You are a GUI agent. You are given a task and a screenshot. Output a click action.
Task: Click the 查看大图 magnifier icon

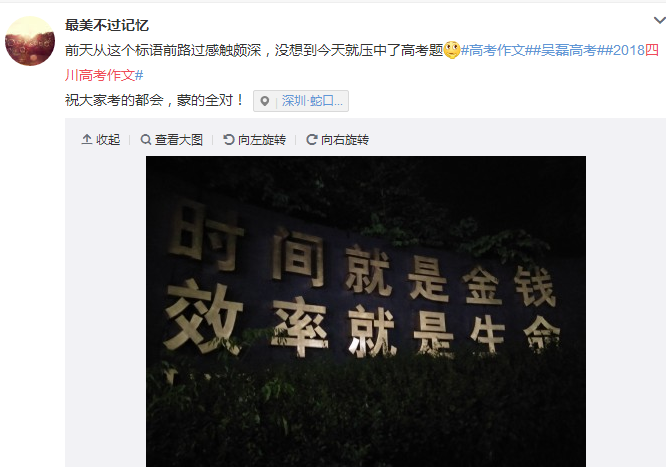coord(146,139)
